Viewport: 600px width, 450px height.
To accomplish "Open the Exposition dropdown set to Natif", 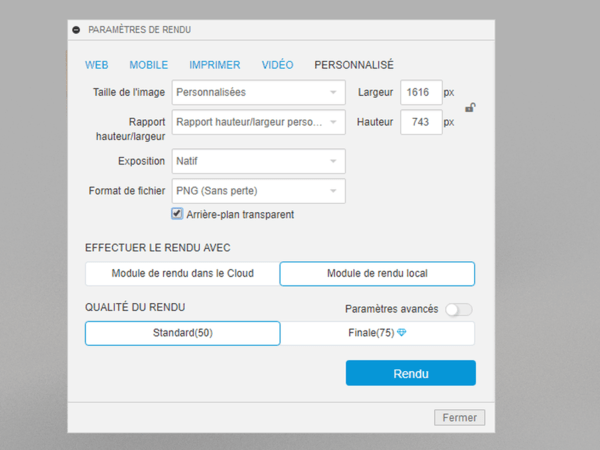I will [258, 161].
